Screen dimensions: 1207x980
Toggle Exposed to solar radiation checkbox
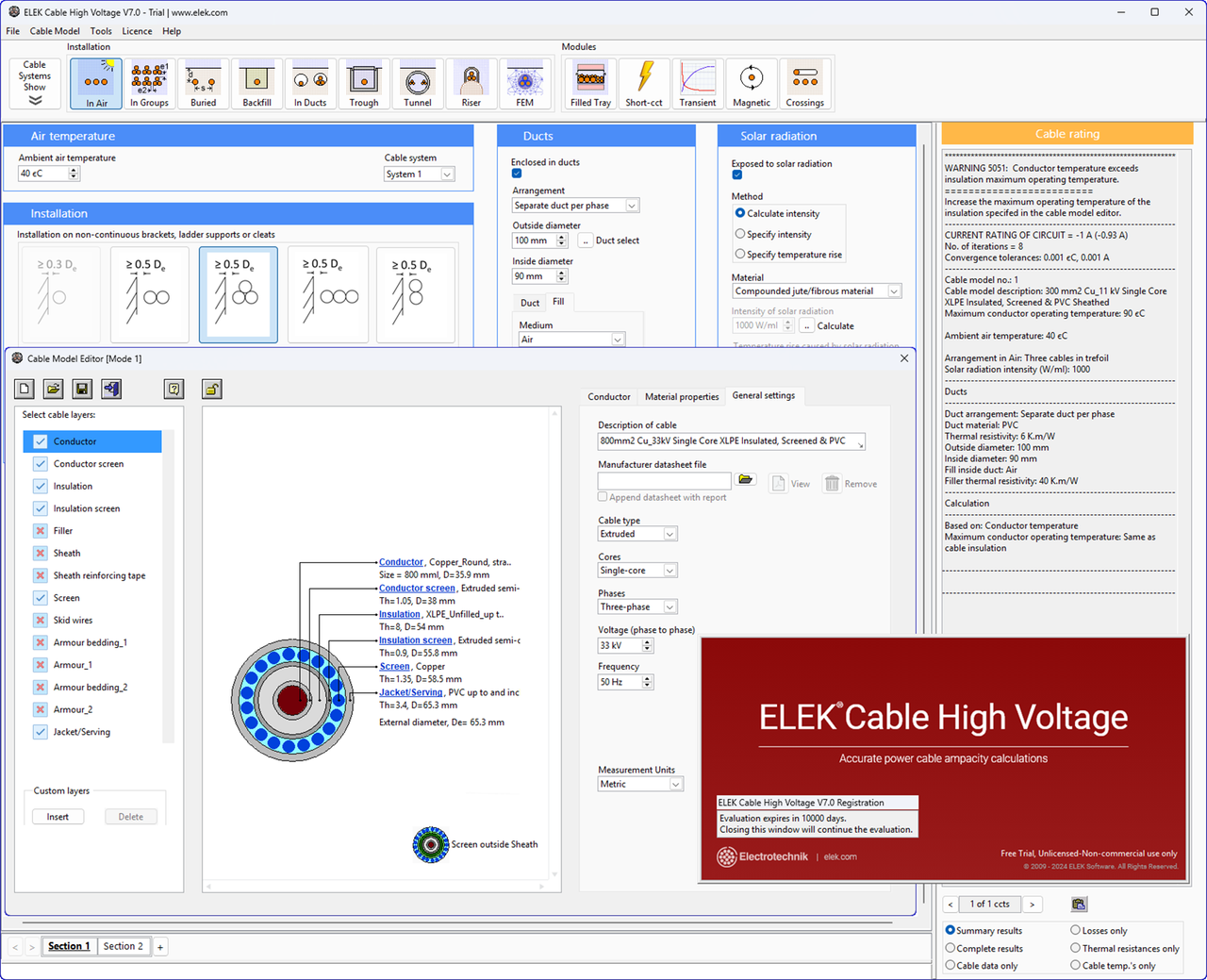[737, 174]
